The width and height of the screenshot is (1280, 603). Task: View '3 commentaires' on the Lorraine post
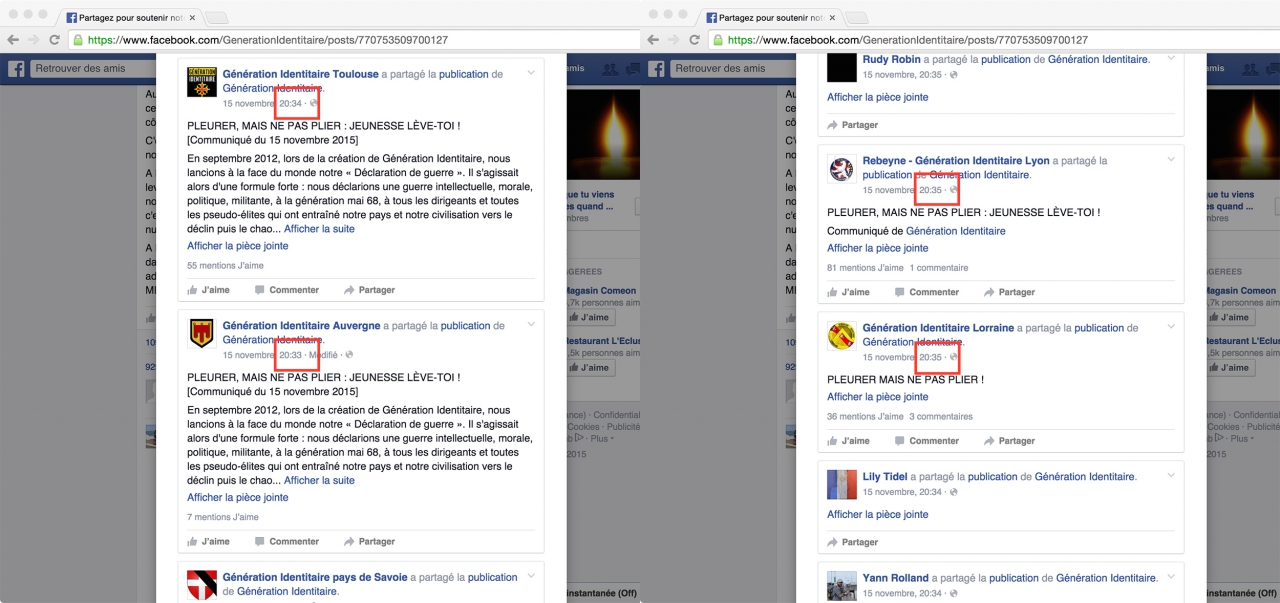(x=940, y=417)
